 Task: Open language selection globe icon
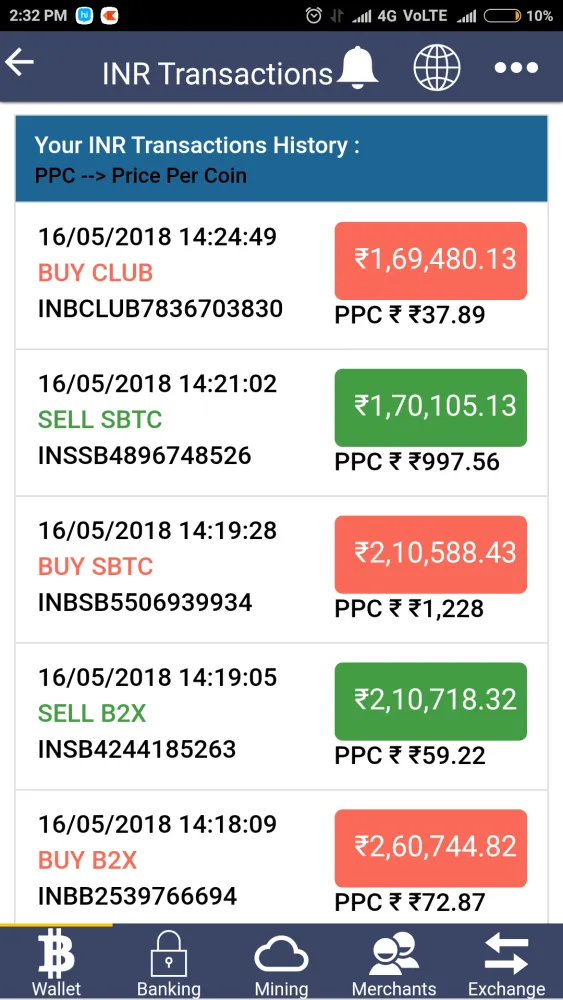[437, 68]
